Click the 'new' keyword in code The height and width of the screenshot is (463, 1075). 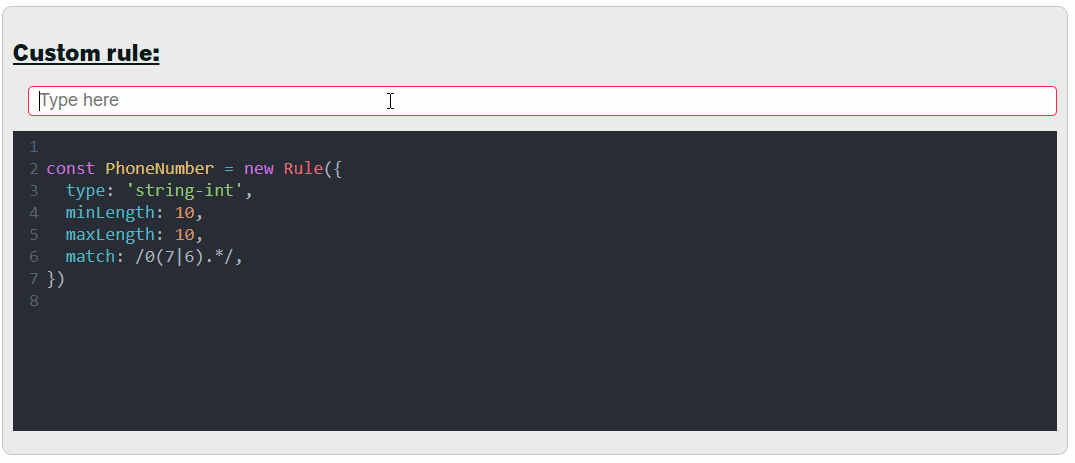(x=258, y=168)
